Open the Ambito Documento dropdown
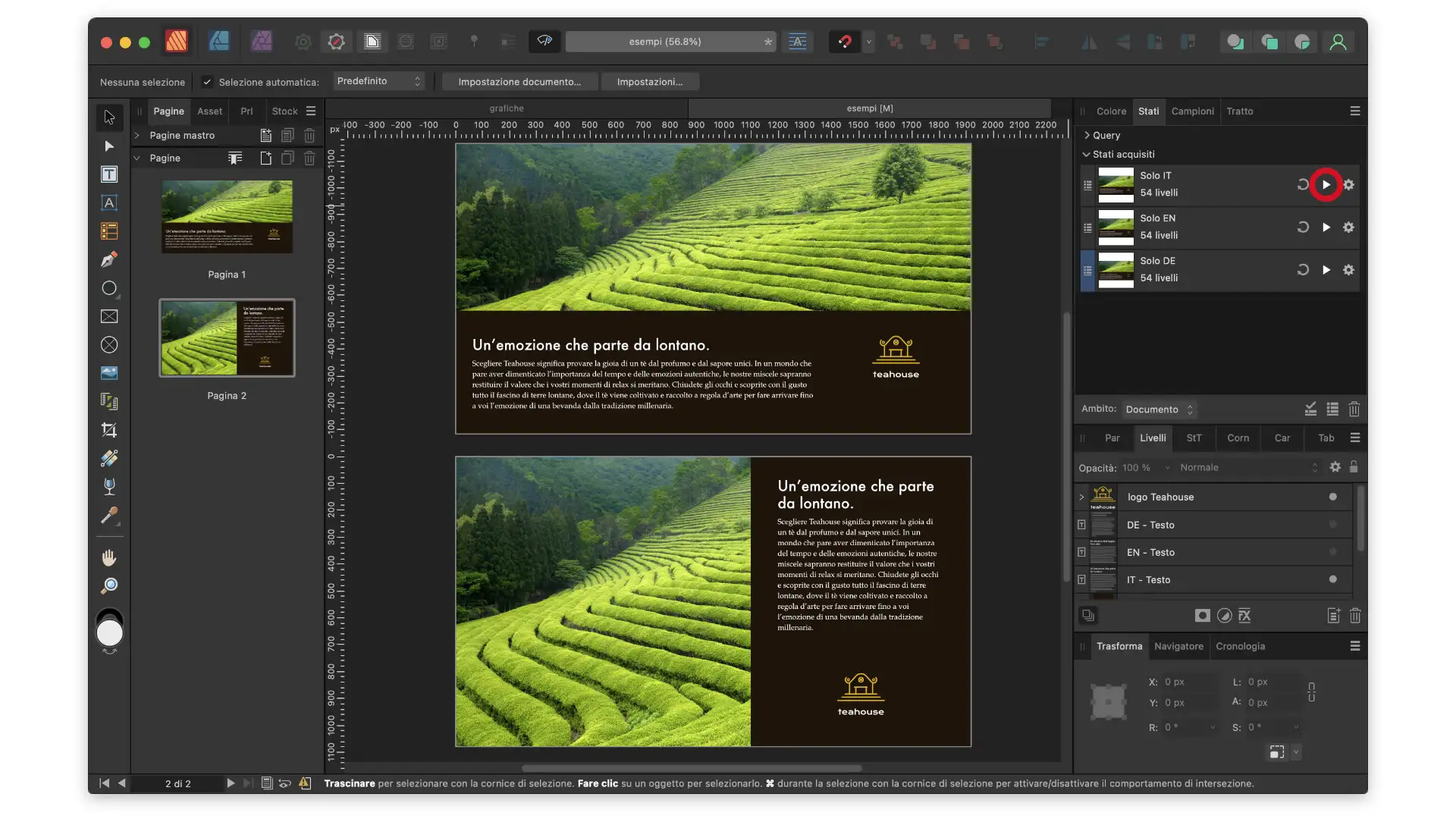This screenshot has height=819, width=1456. pos(1159,409)
